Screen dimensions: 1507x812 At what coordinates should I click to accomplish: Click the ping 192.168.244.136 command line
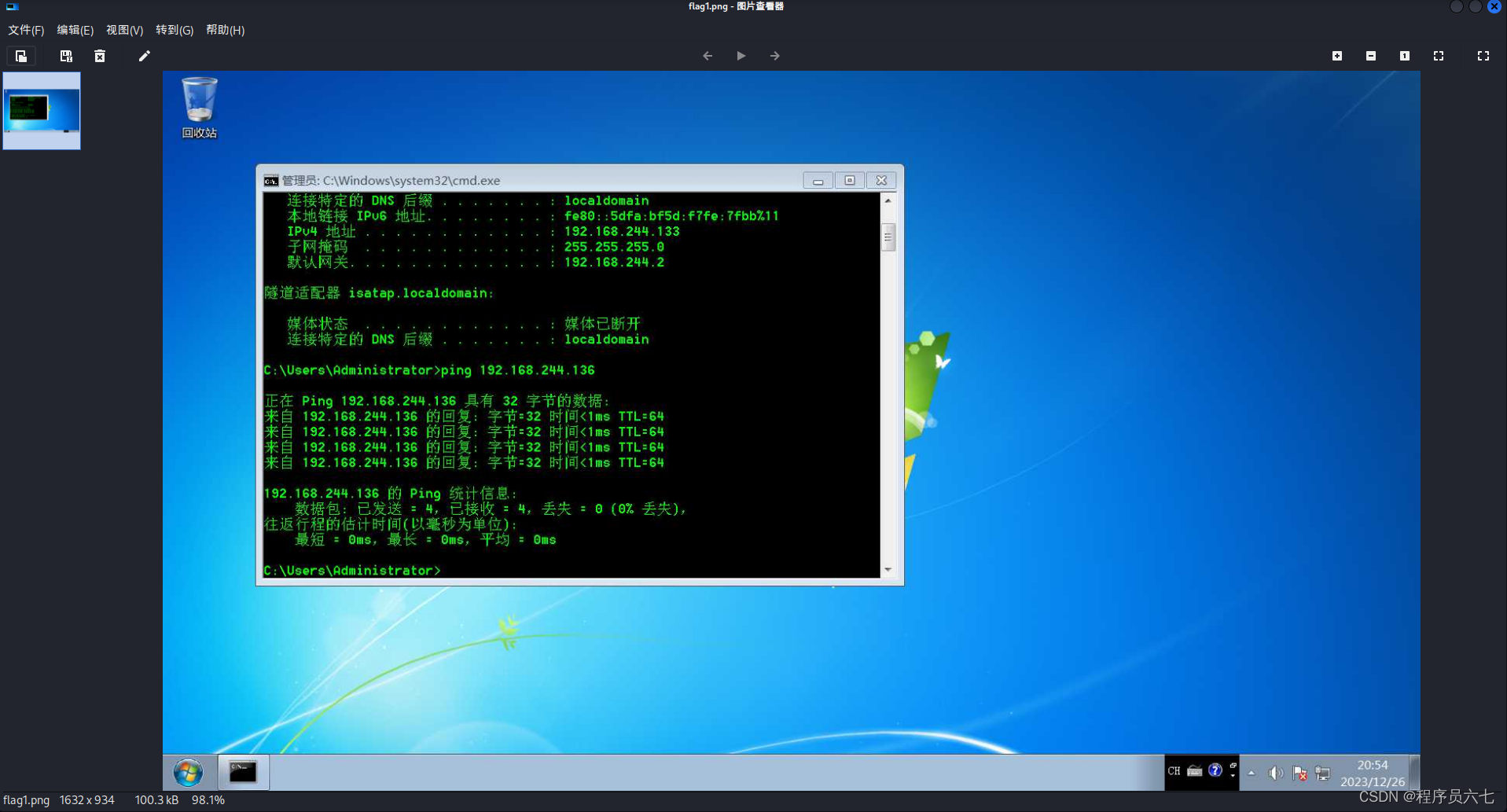click(429, 370)
